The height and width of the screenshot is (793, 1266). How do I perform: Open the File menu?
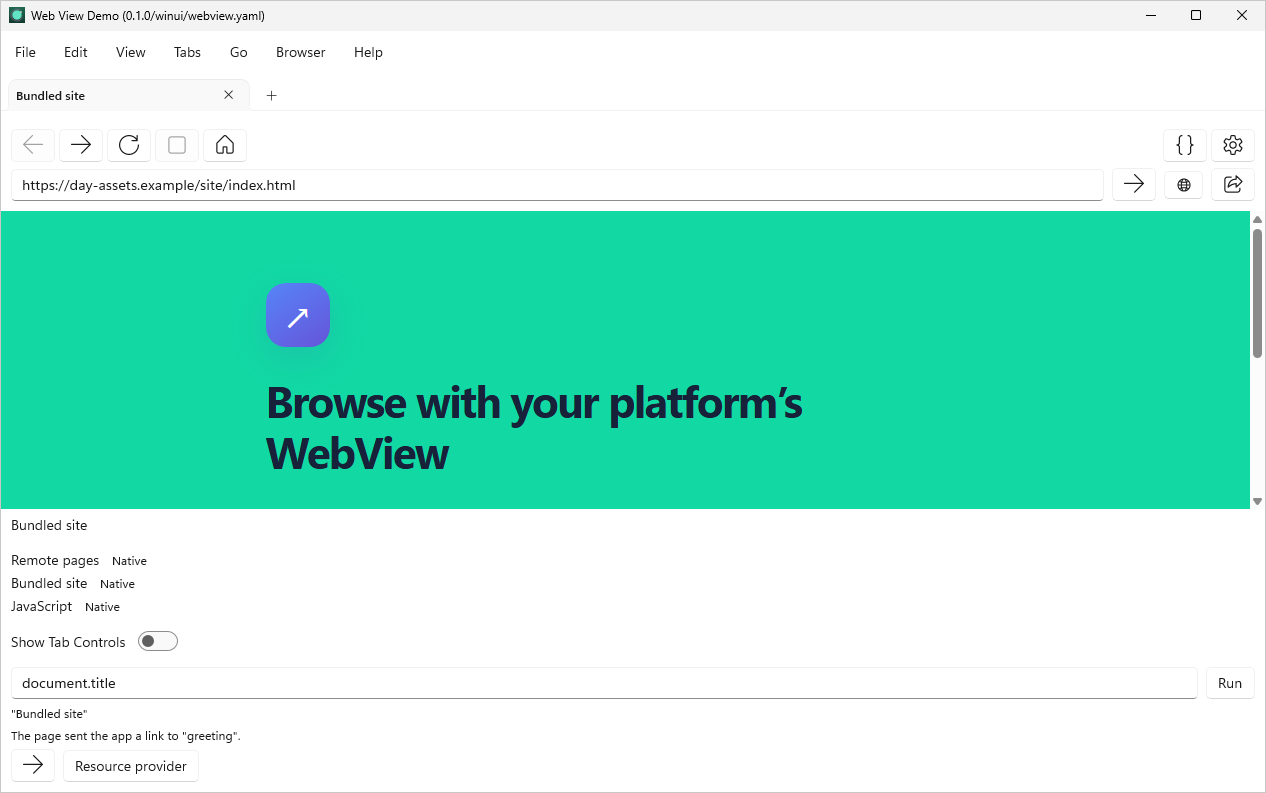tap(25, 52)
